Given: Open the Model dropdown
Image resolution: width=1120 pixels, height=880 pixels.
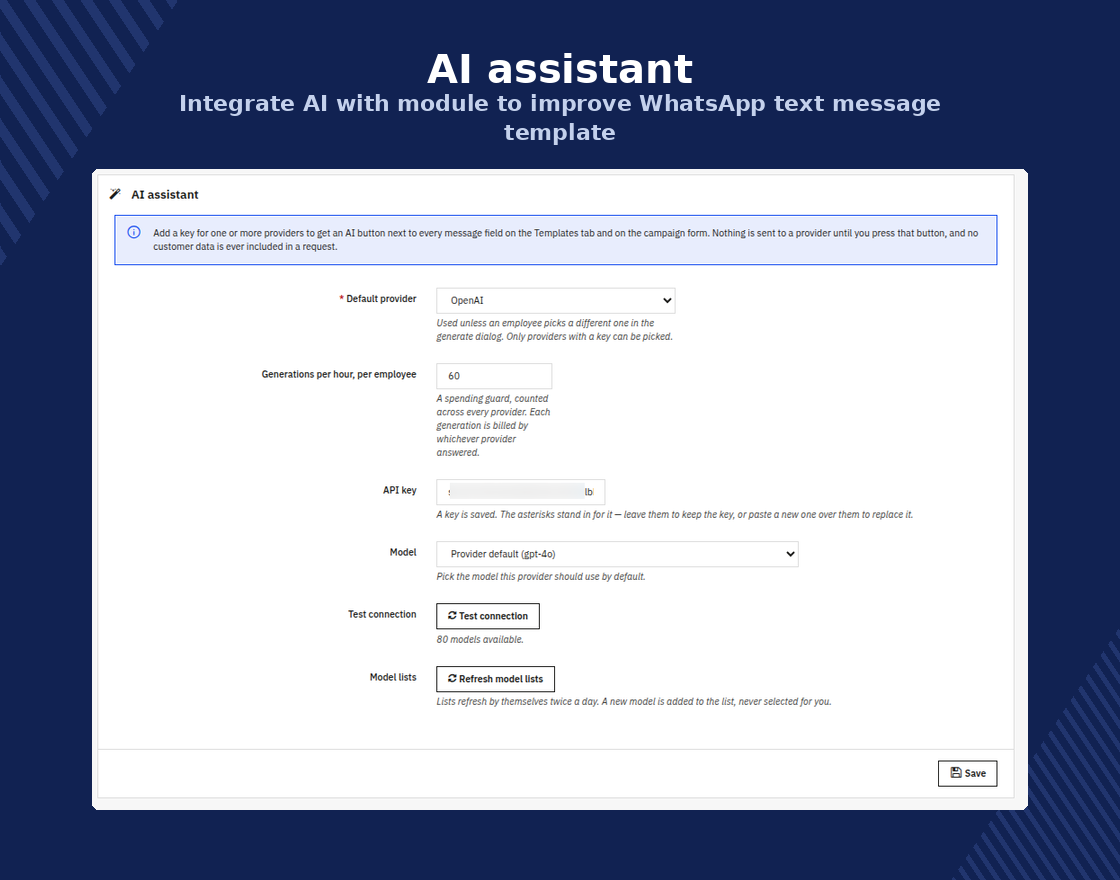Looking at the screenshot, I should 617,554.
